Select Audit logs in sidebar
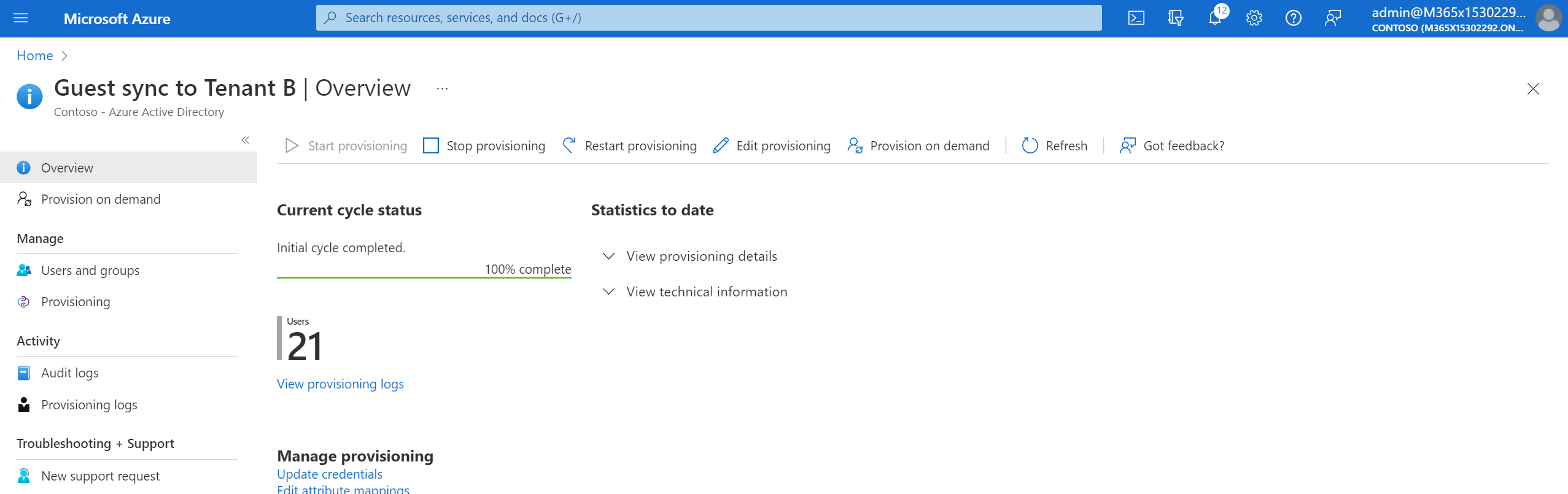Image resolution: width=1568 pixels, height=494 pixels. click(x=69, y=372)
